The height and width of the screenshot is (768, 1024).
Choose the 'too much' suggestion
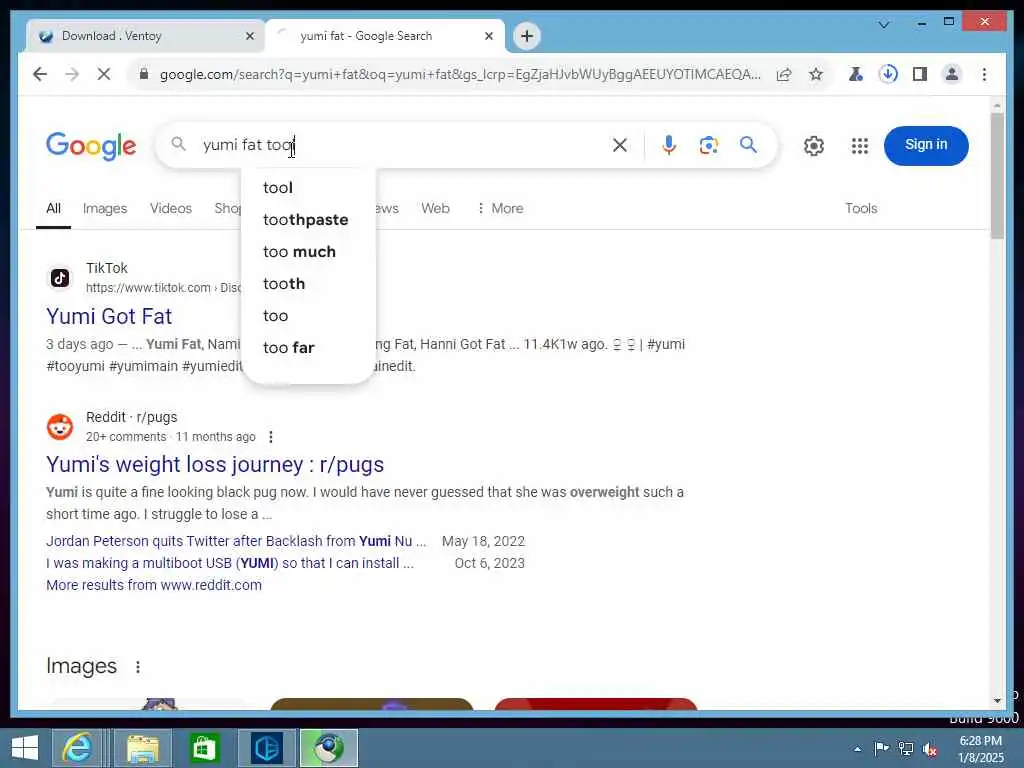pos(308,251)
